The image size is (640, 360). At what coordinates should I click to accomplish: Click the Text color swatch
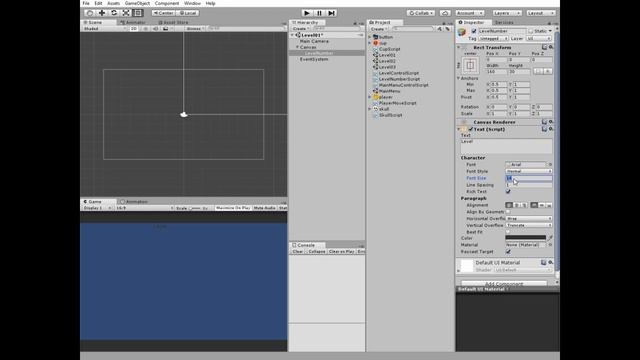pyautogui.click(x=525, y=238)
